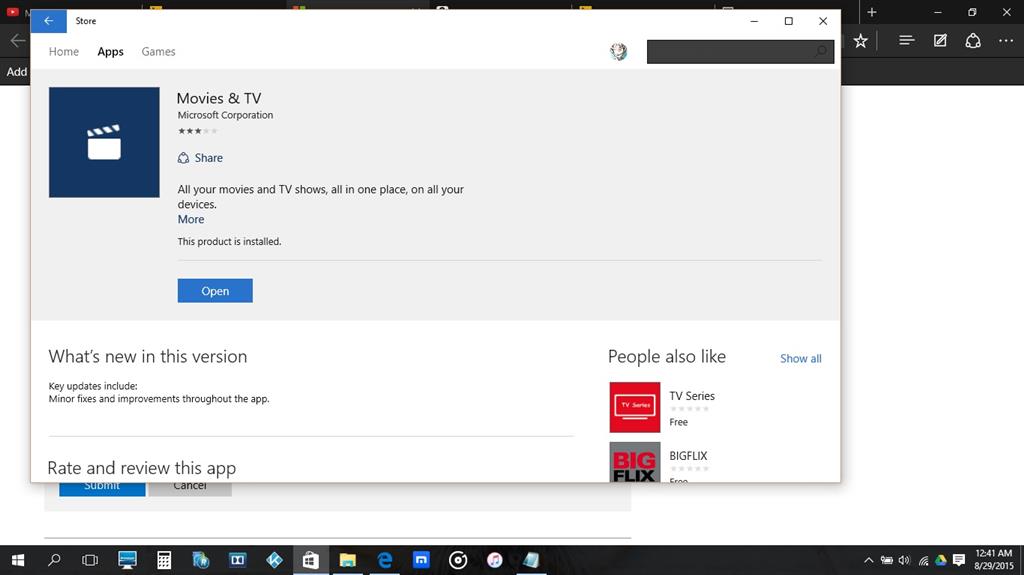Image resolution: width=1024 pixels, height=575 pixels.
Task: Open Task View from the taskbar
Action: tap(90, 560)
